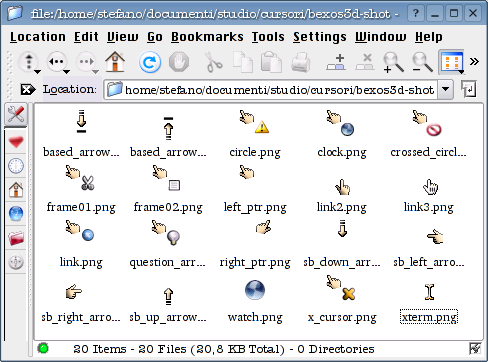Reload the current folder view
Screen dimensions: 488x362
click(150, 62)
